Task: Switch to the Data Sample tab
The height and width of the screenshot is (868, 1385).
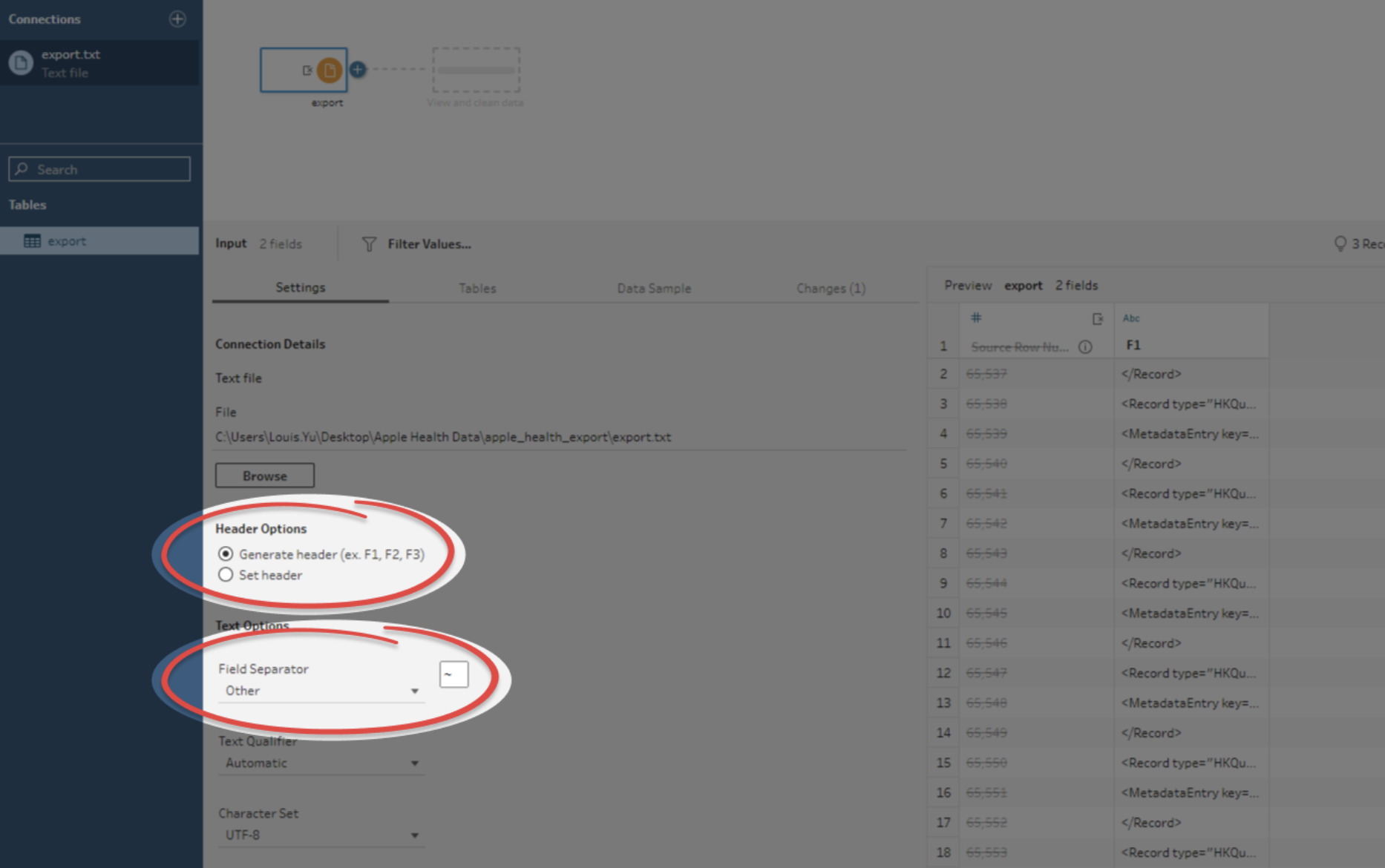Action: tap(654, 288)
